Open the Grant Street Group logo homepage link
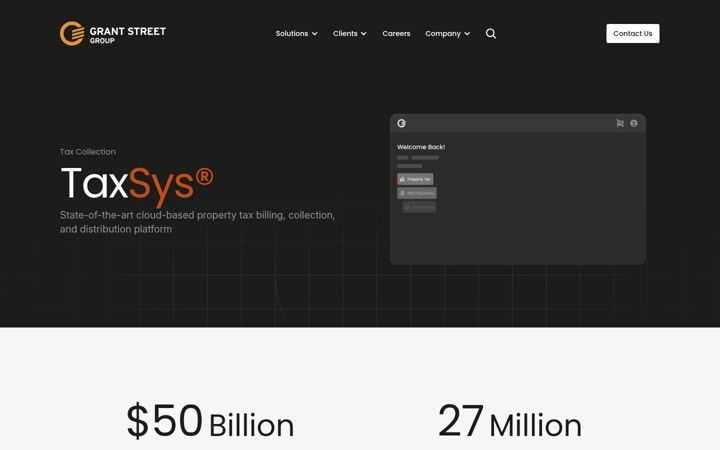This screenshot has width=720, height=450. (112, 34)
